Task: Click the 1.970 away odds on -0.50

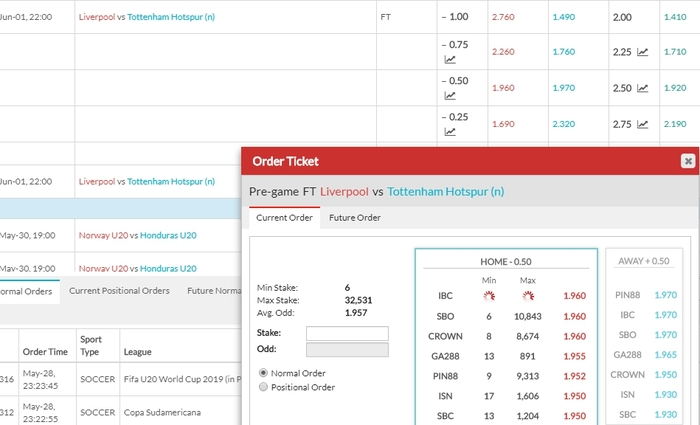Action: coord(563,88)
